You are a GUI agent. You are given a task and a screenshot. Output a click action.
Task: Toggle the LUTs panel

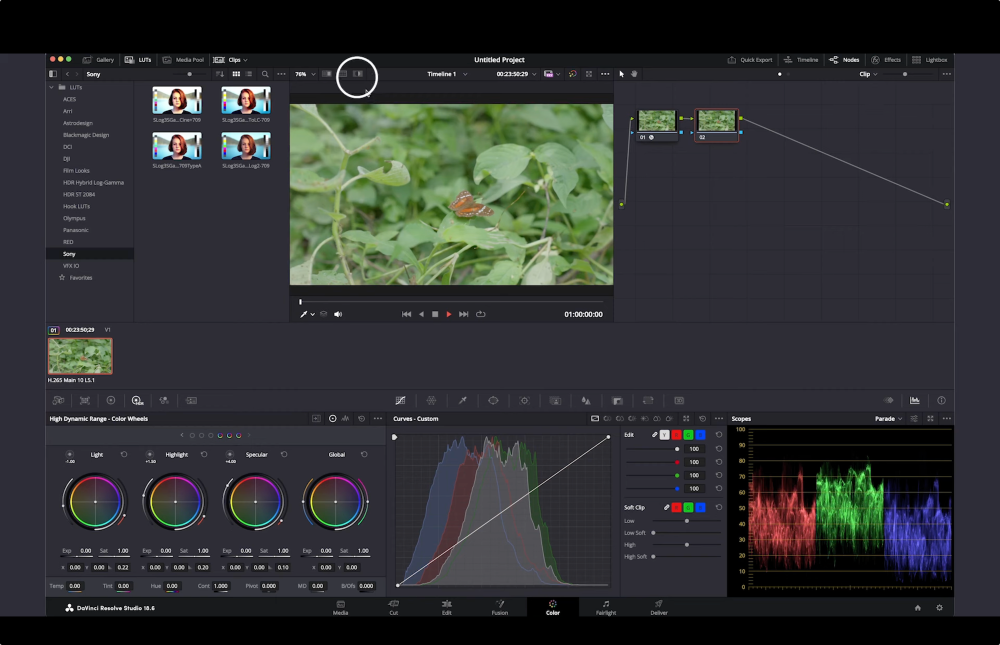[x=138, y=60]
